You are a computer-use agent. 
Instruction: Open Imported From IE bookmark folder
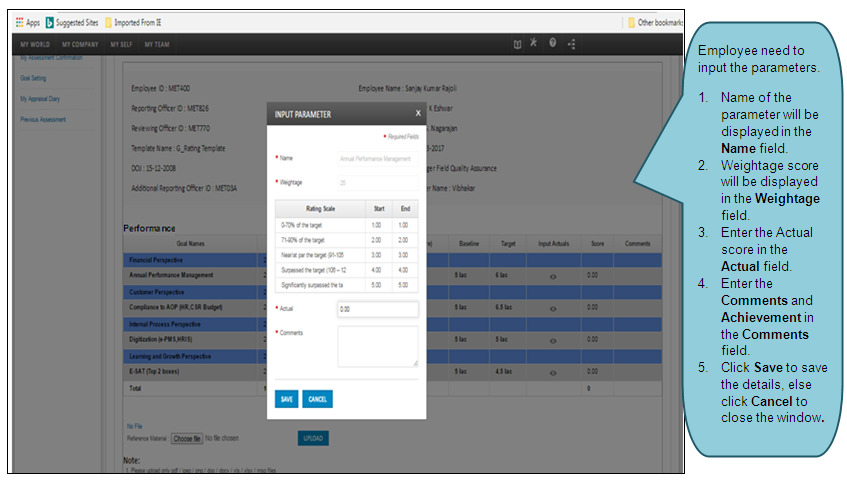133,23
